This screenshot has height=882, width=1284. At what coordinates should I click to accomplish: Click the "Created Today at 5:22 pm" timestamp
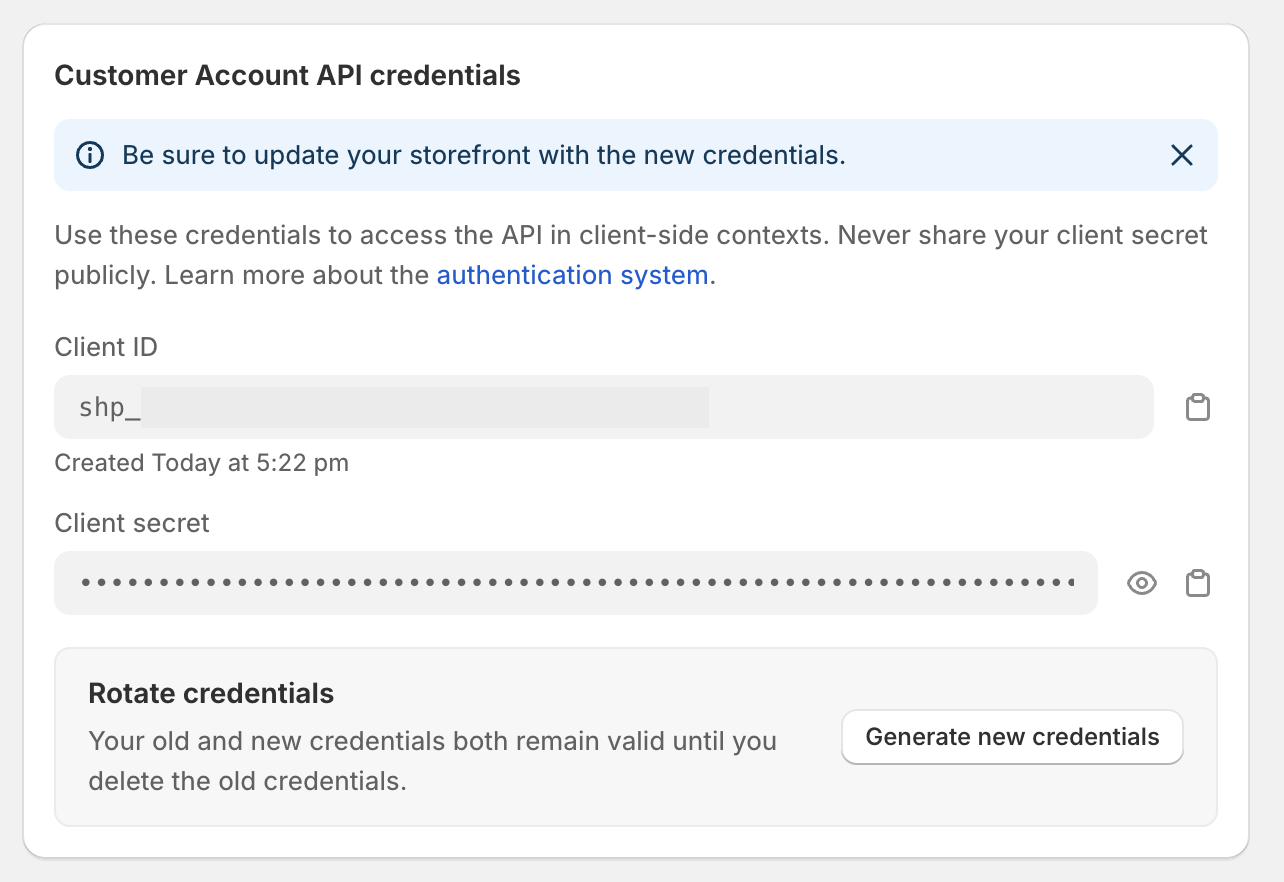coord(201,463)
